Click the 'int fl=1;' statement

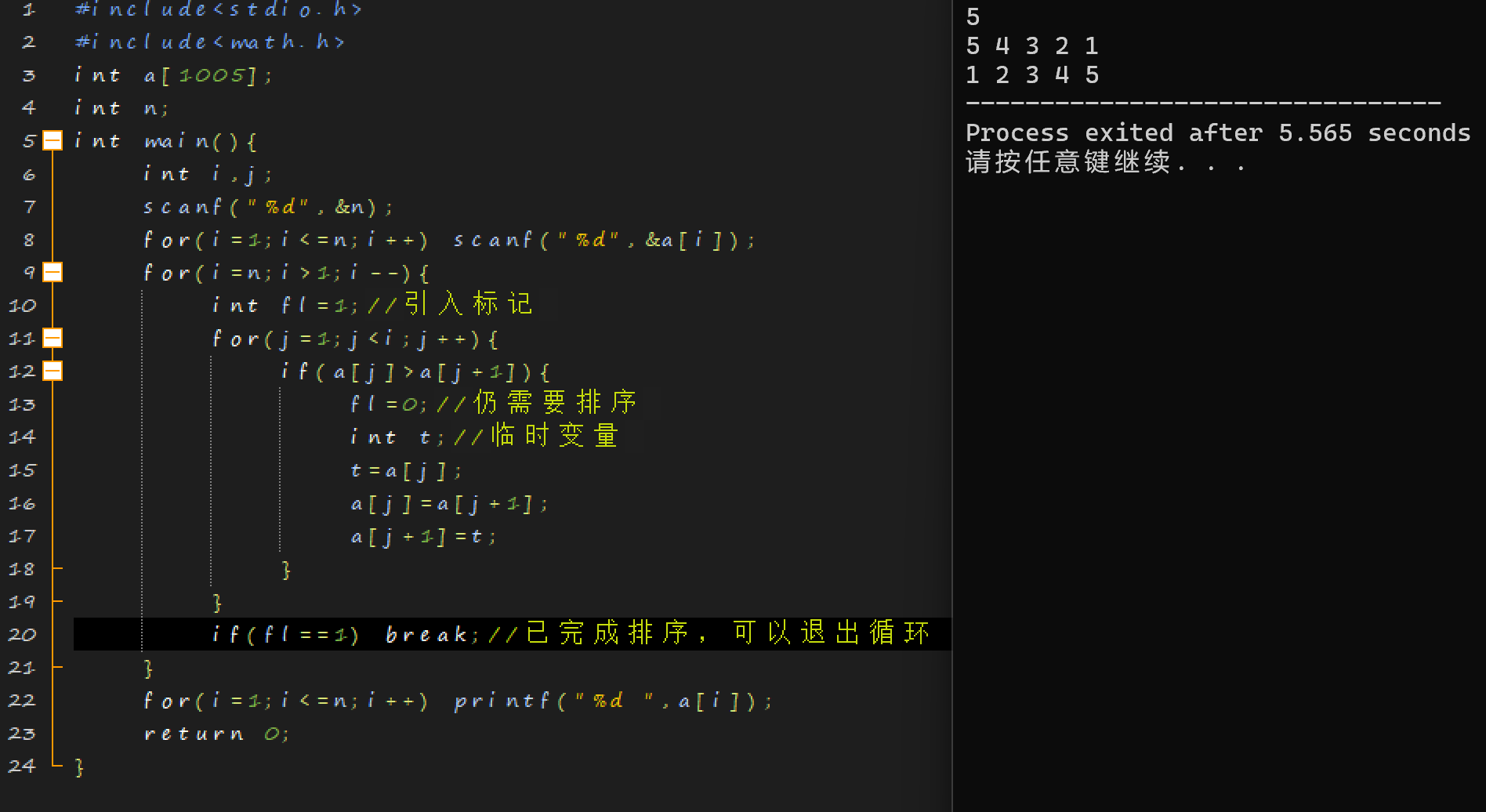tap(285, 306)
